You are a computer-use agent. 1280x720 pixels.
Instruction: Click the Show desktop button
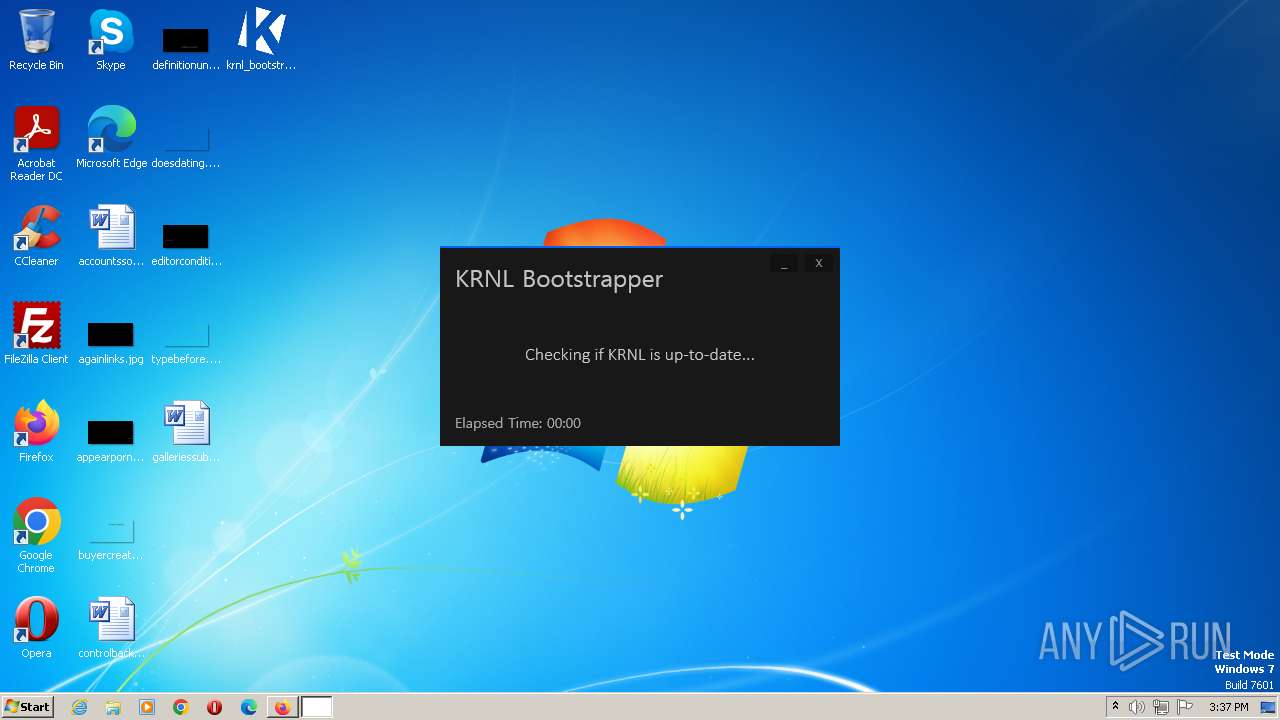[x=1268, y=707]
